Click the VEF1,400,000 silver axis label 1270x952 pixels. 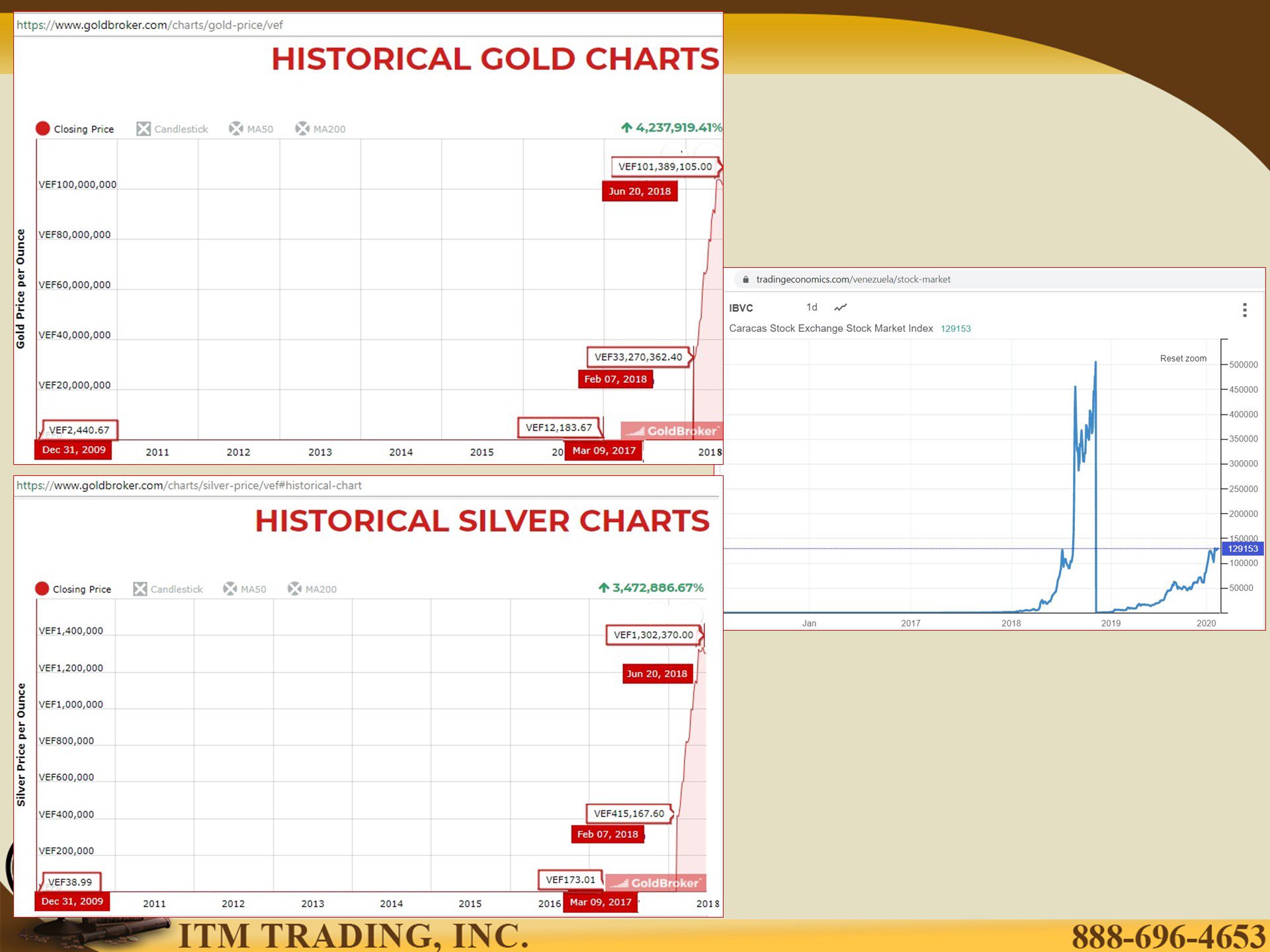click(71, 631)
